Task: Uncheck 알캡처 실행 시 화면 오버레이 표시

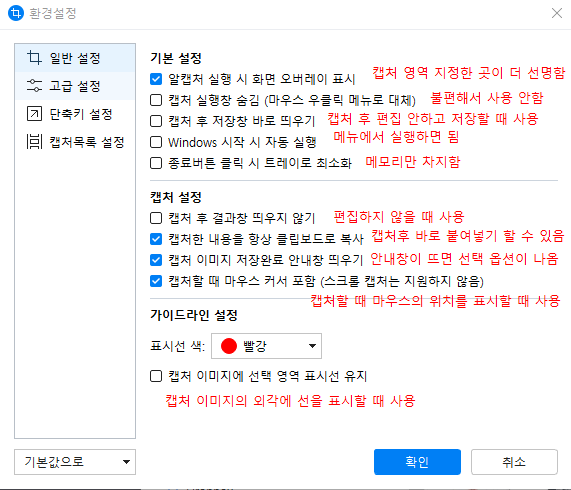Action: pos(156,79)
